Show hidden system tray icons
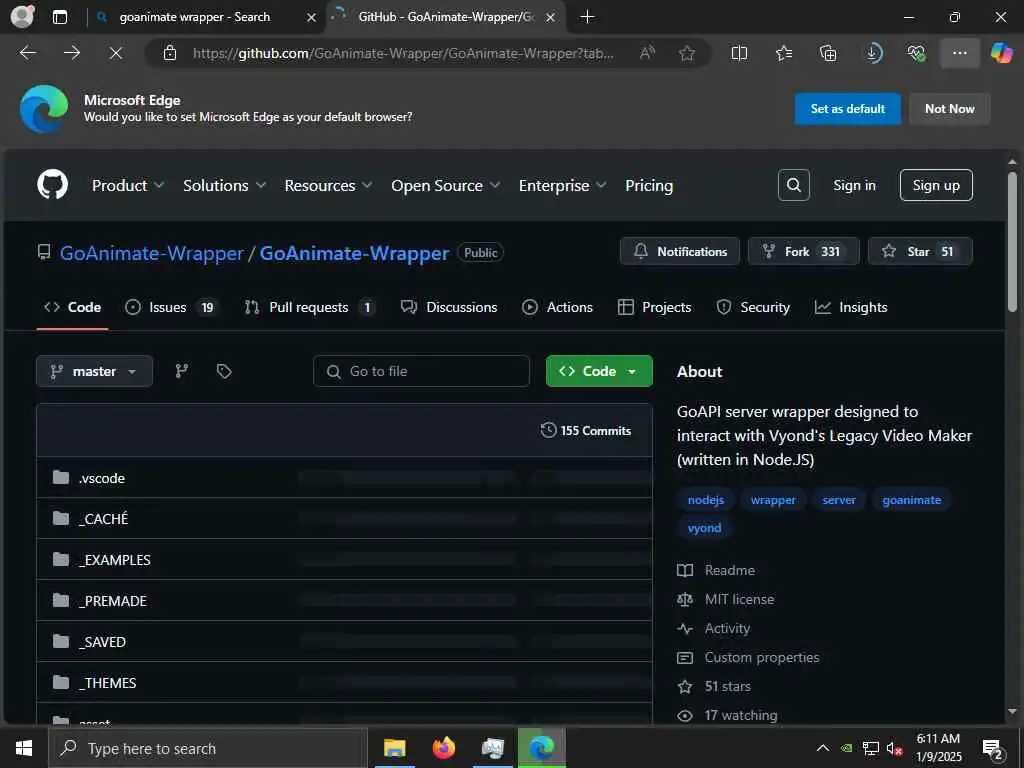The width and height of the screenshot is (1024, 768). pyautogui.click(x=823, y=748)
